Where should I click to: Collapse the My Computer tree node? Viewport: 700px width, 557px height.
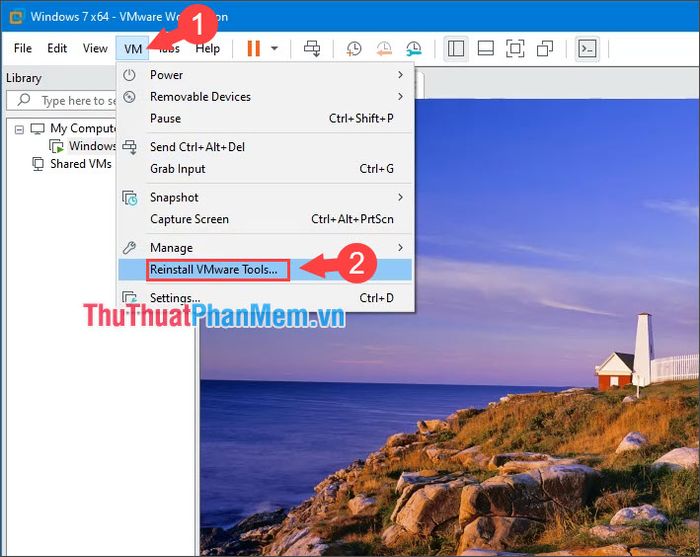point(19,129)
